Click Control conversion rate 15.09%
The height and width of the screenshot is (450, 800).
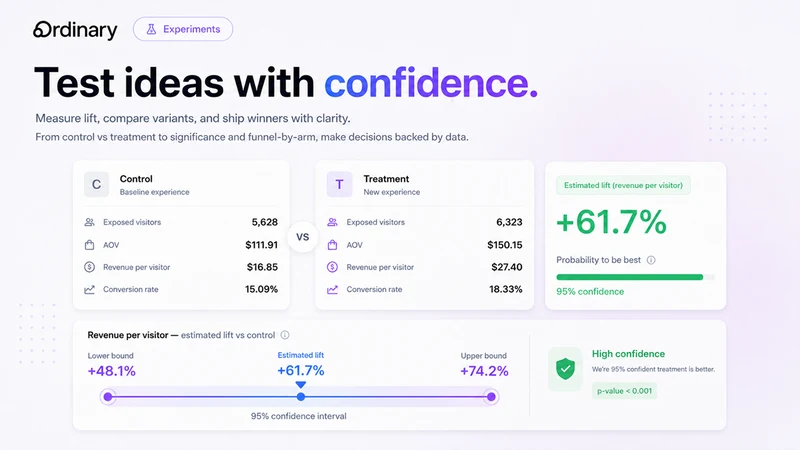261,289
